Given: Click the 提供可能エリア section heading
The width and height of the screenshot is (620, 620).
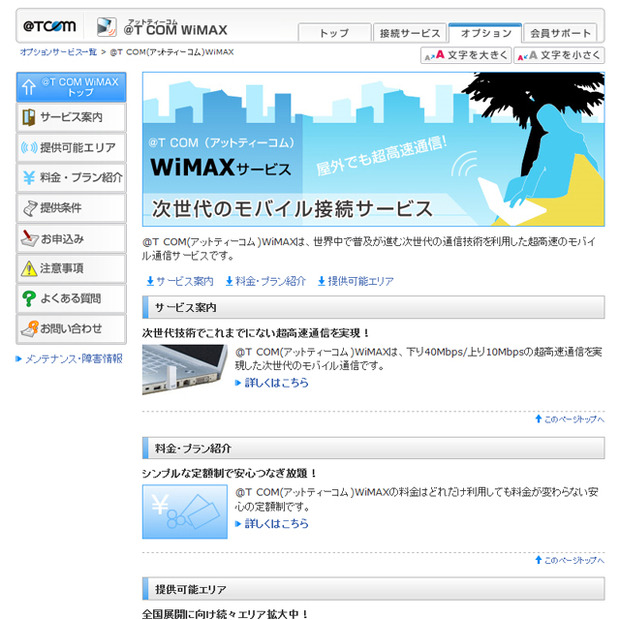Looking at the screenshot, I should 373,589.
